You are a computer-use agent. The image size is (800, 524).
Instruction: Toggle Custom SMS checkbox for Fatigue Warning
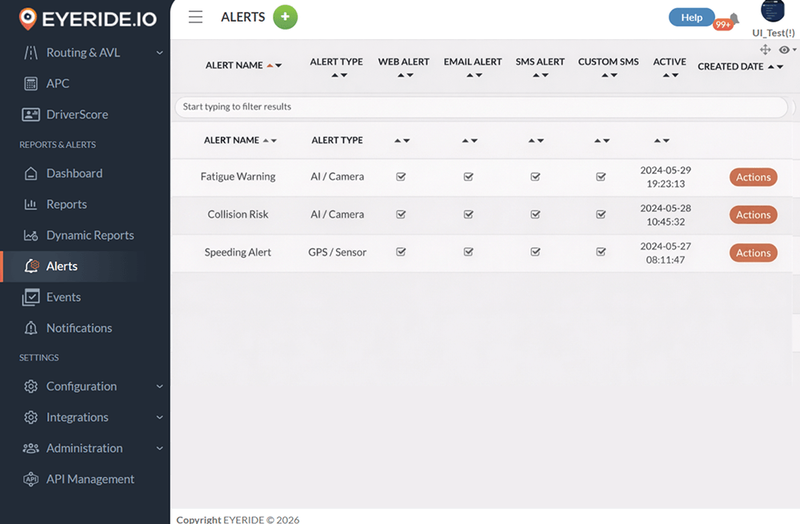coord(601,177)
